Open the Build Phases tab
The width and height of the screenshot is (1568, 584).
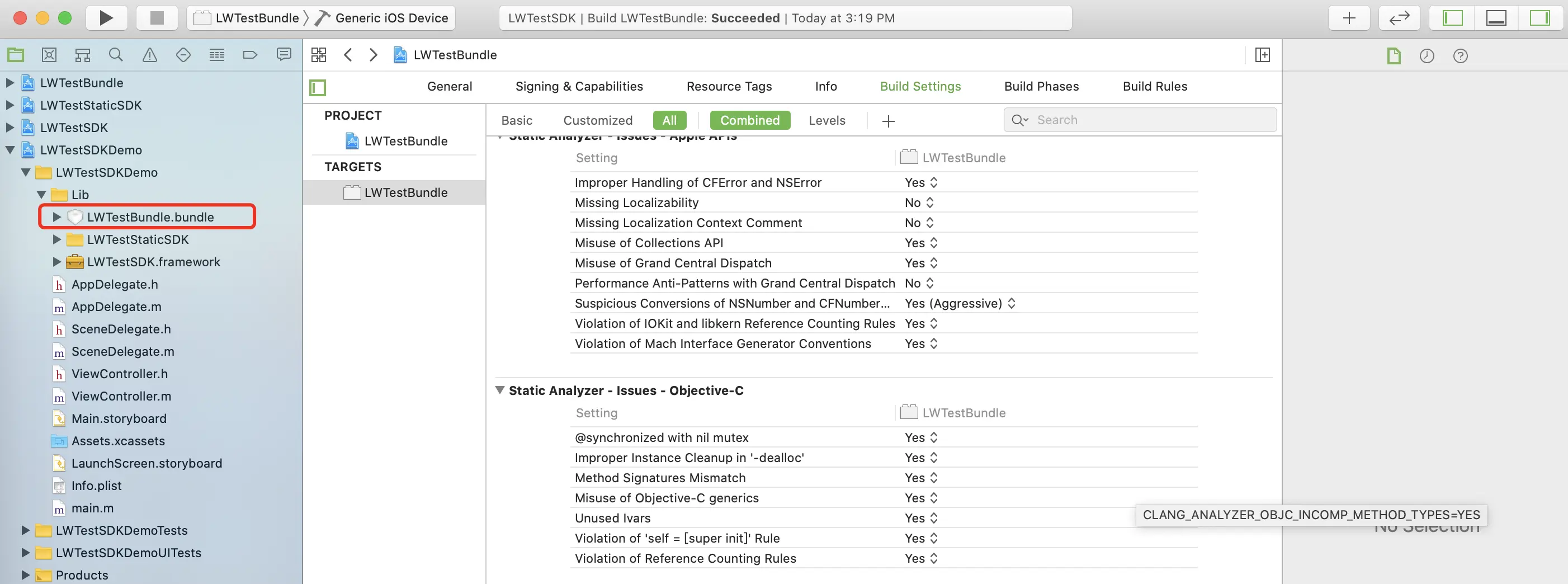pos(1041,87)
